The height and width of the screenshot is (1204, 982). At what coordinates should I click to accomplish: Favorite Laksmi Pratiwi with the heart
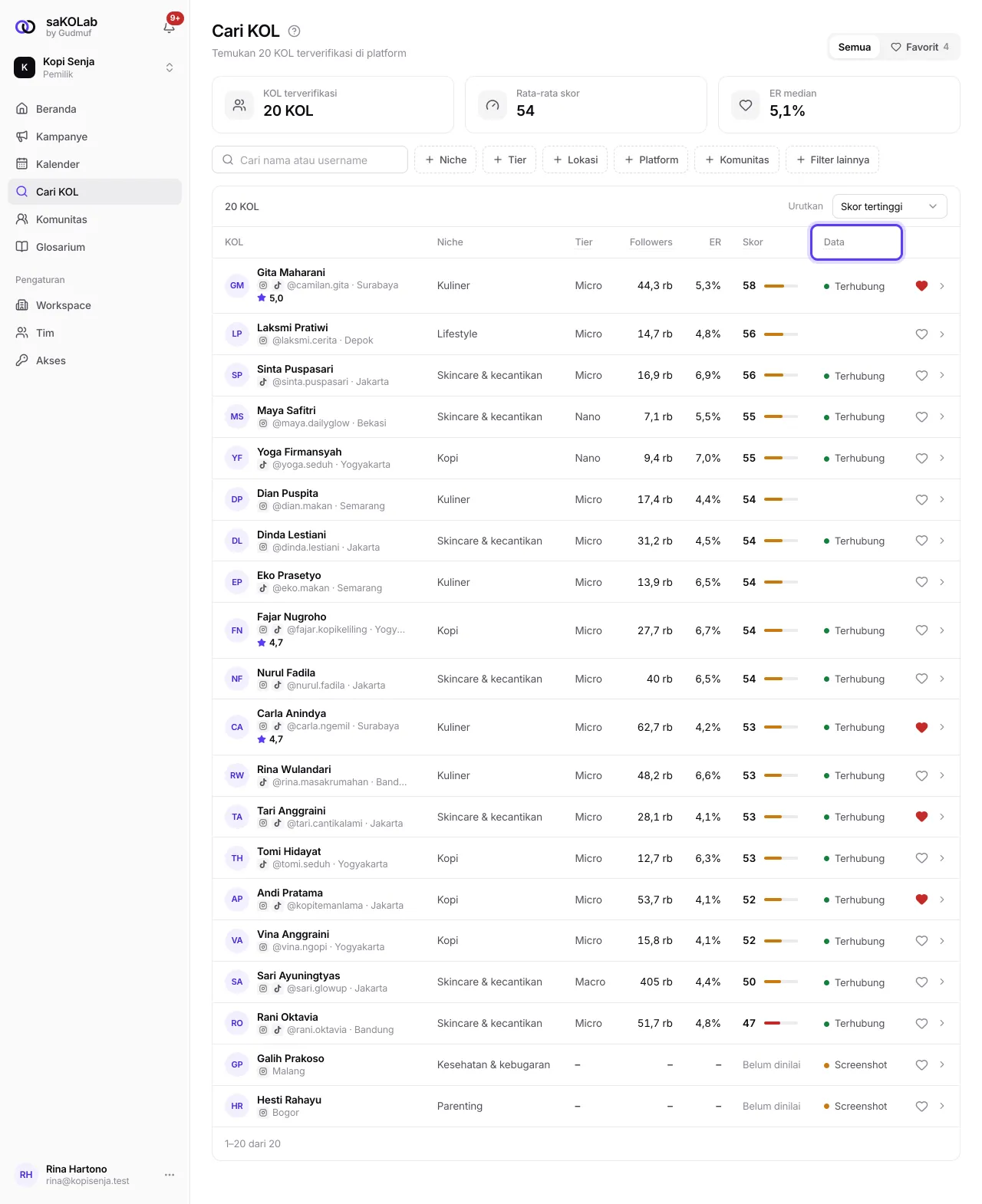921,334
